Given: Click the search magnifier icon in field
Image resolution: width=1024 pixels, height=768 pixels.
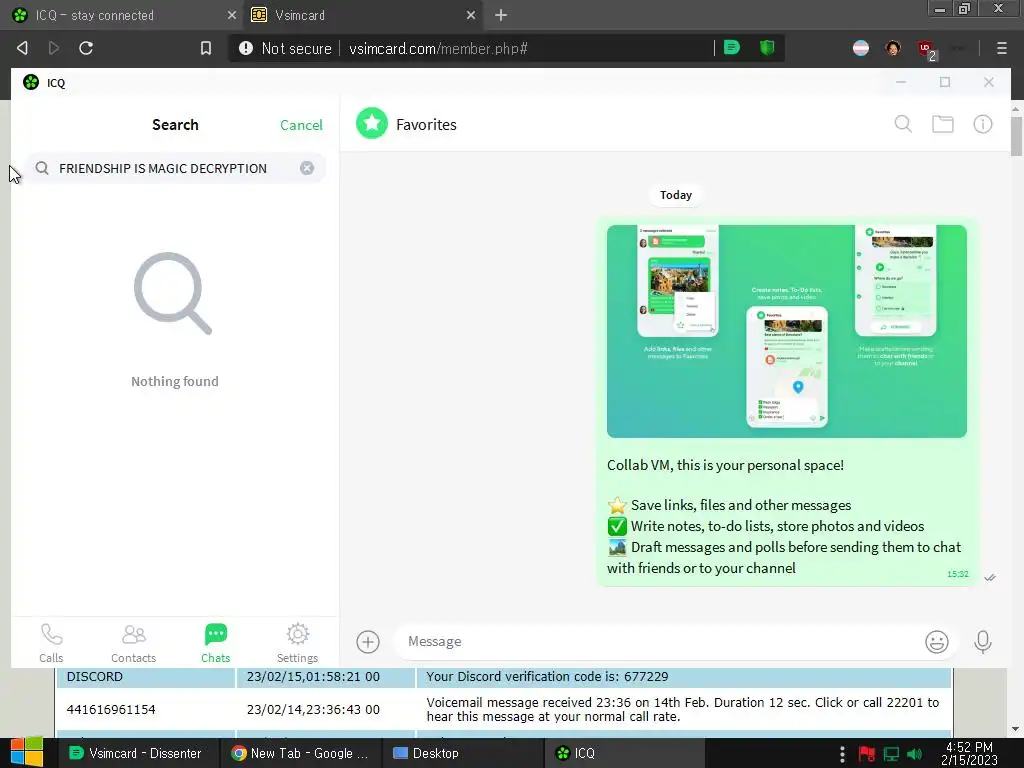Looking at the screenshot, I should [x=42, y=168].
